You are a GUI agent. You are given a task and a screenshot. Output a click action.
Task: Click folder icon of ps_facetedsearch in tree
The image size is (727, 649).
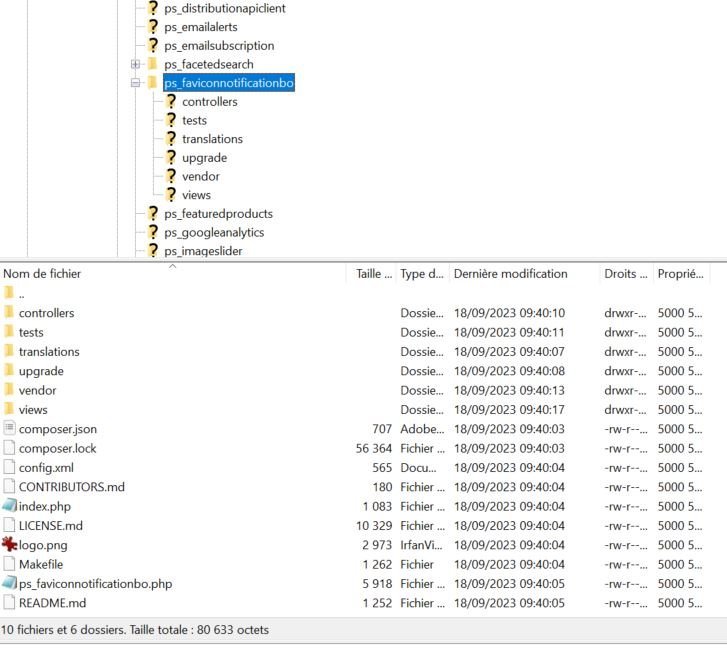pos(153,64)
